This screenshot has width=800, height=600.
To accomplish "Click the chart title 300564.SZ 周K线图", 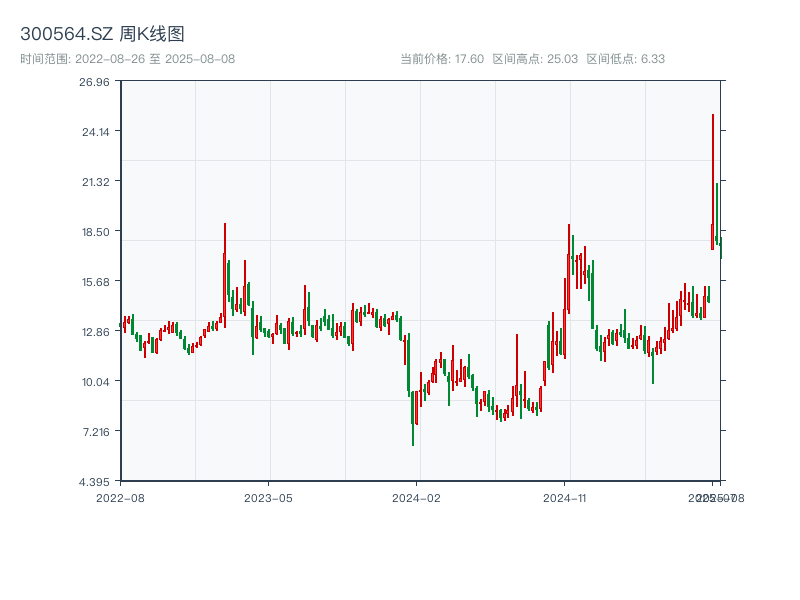I will [x=102, y=34].
